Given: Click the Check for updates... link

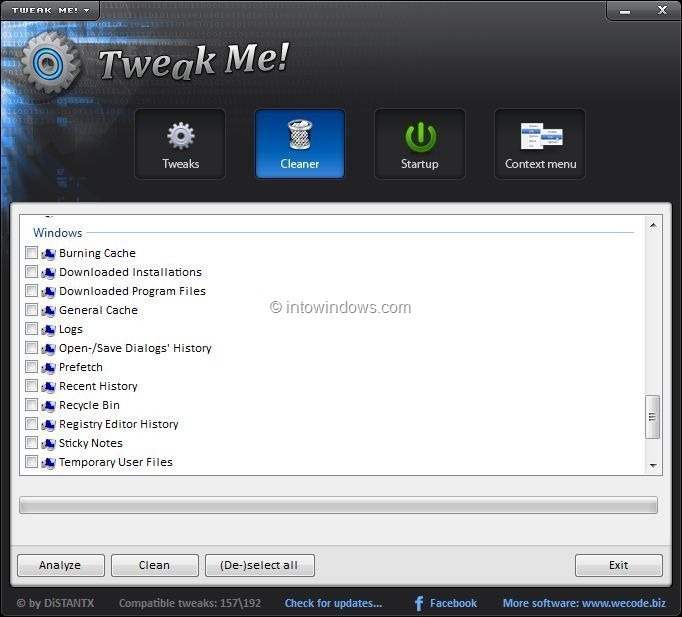Looking at the screenshot, I should [x=333, y=603].
